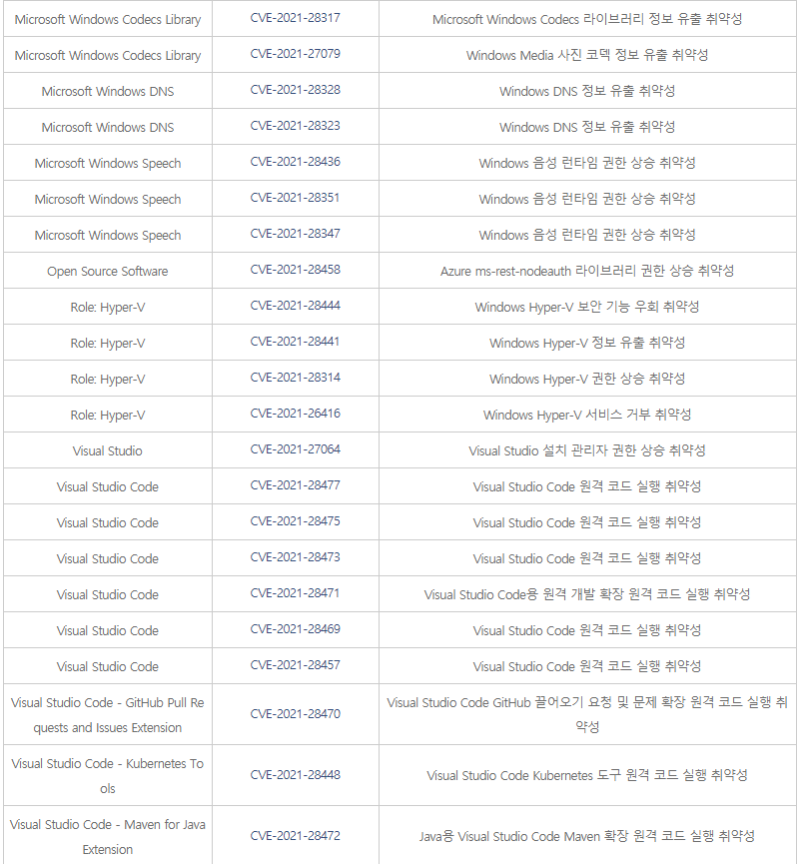Viewport: 800px width, 864px height.
Task: Click the CVE-2021-28470 identifier
Action: click(295, 715)
